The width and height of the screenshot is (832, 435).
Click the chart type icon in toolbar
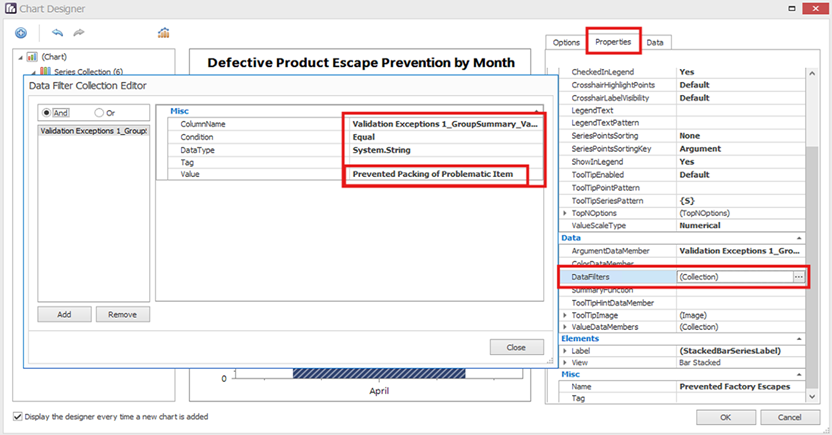coord(164,33)
